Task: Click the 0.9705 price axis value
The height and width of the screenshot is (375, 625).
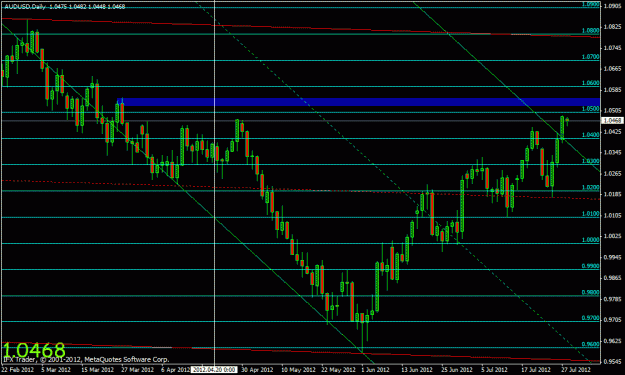Action: (x=612, y=320)
